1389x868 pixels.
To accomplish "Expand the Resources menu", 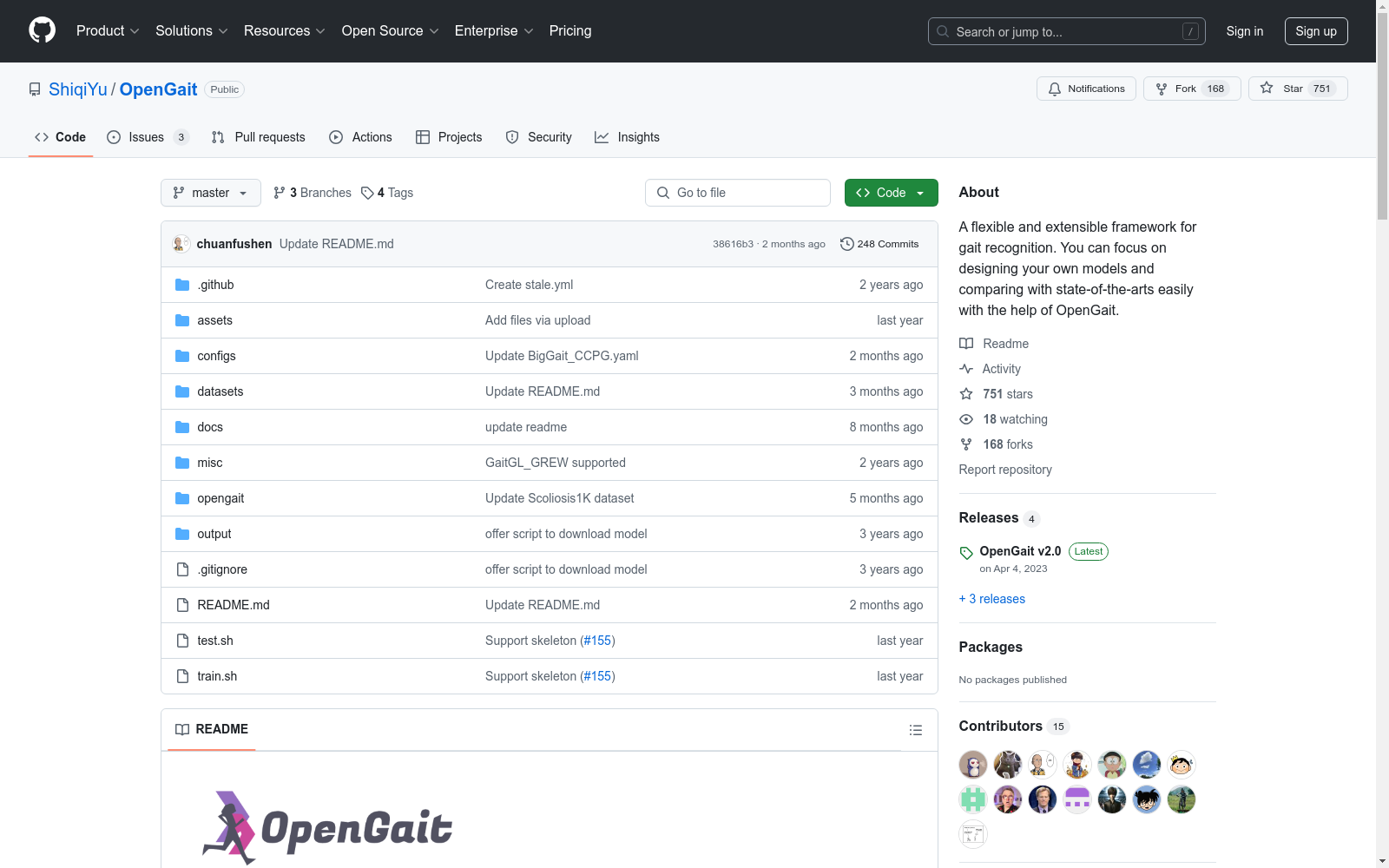I will pos(285,30).
